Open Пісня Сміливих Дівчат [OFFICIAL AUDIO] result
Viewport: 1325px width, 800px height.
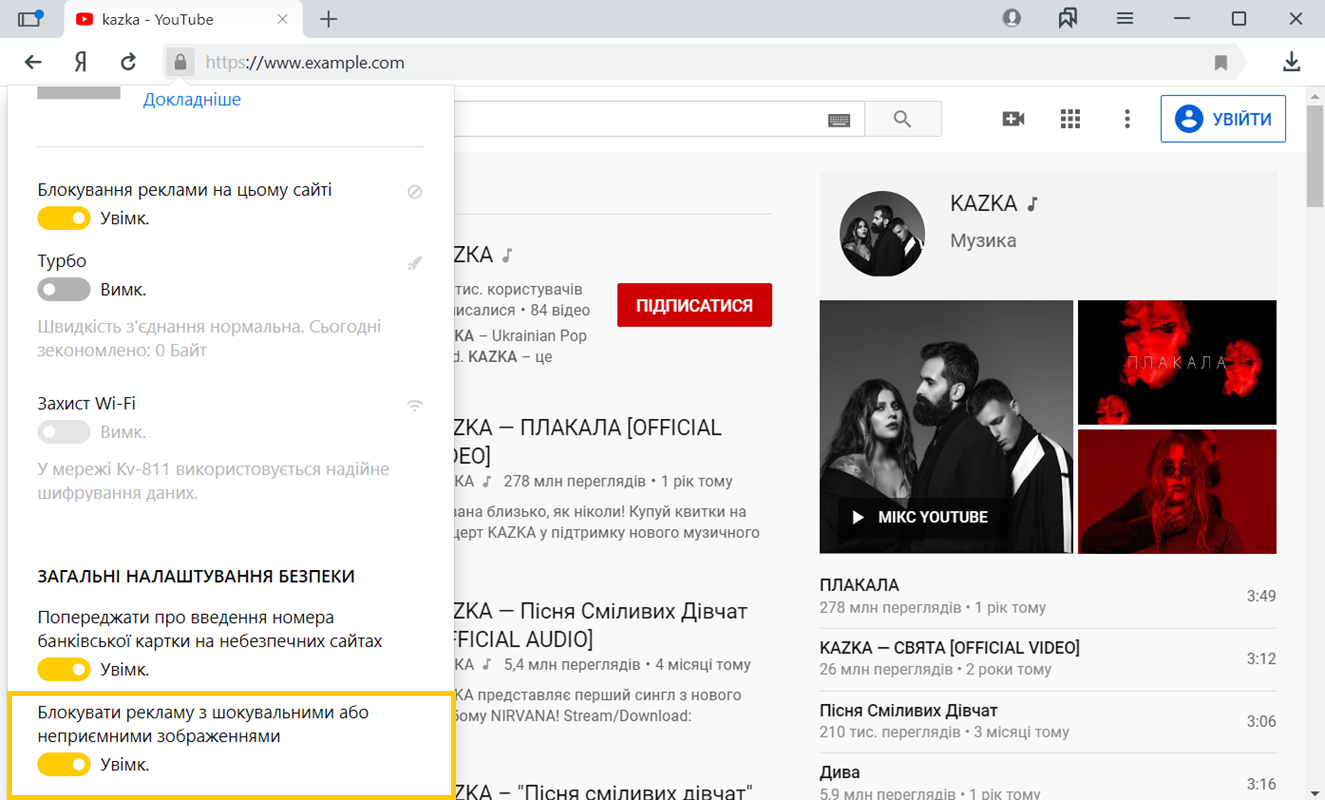tap(601, 625)
